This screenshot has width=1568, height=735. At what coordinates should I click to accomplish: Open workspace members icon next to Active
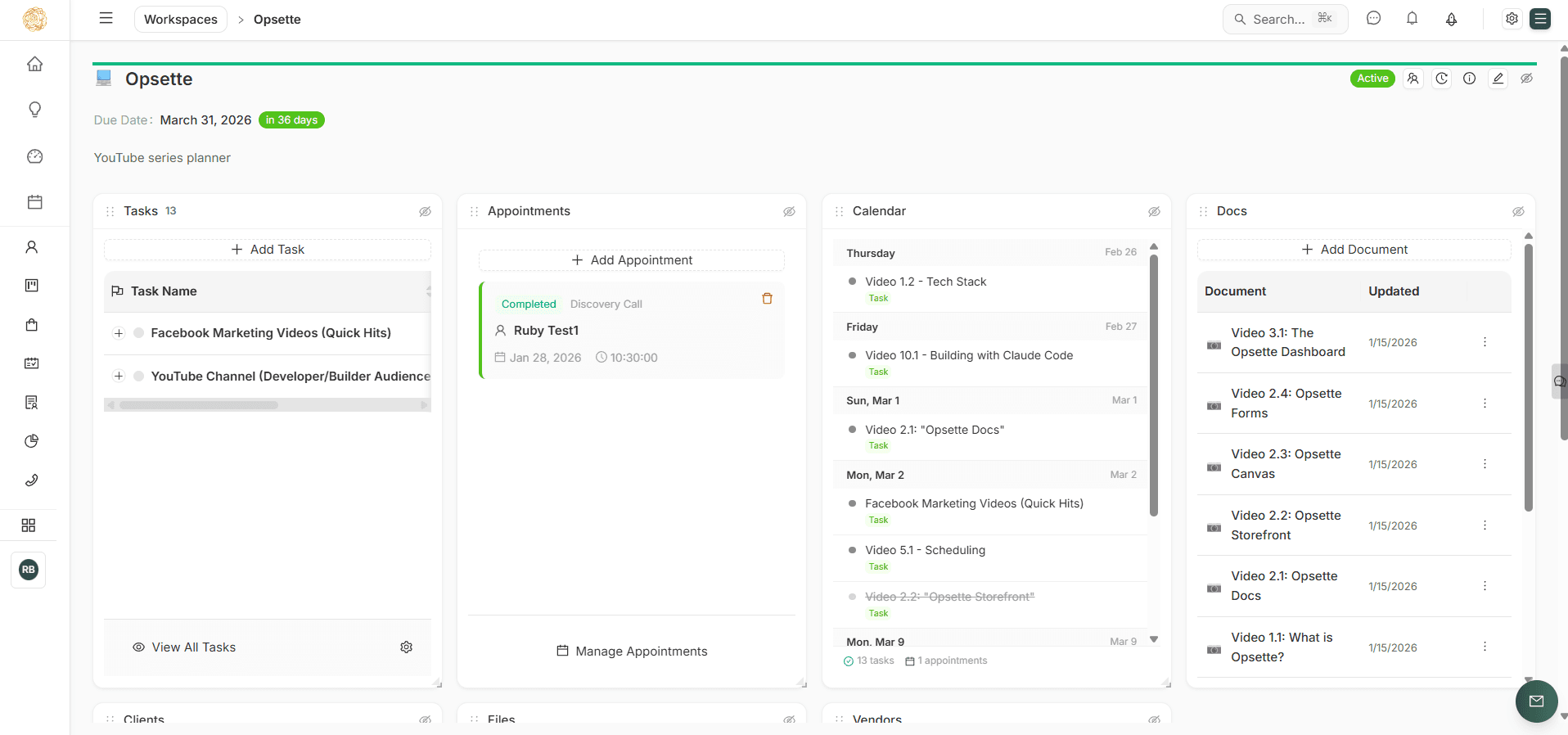click(x=1413, y=79)
